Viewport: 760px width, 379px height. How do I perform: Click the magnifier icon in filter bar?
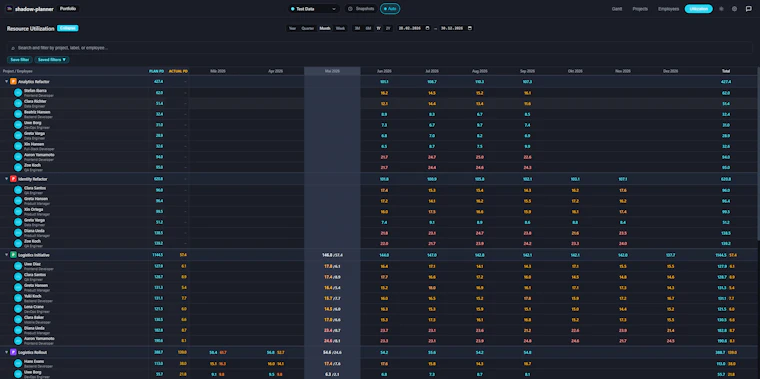pyautogui.click(x=13, y=48)
